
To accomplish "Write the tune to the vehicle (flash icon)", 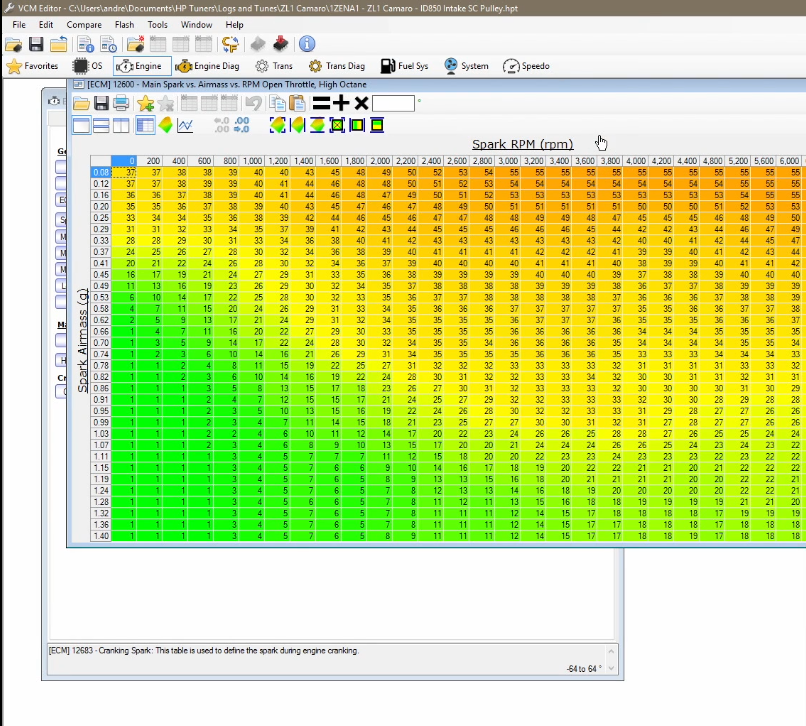I will [x=278, y=43].
